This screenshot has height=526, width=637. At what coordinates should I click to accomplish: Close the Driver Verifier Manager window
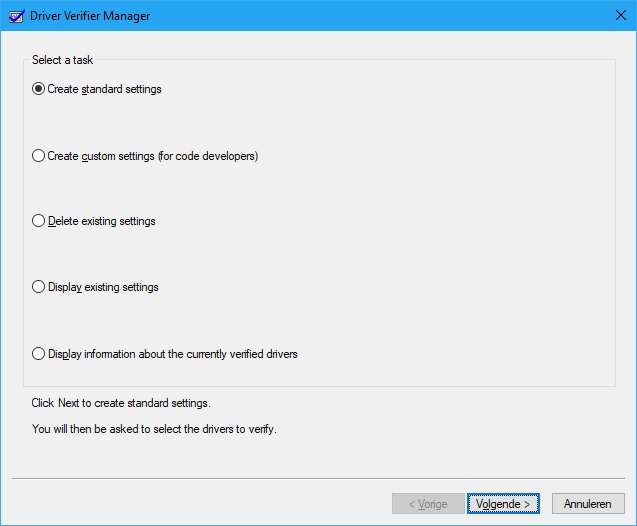point(621,15)
